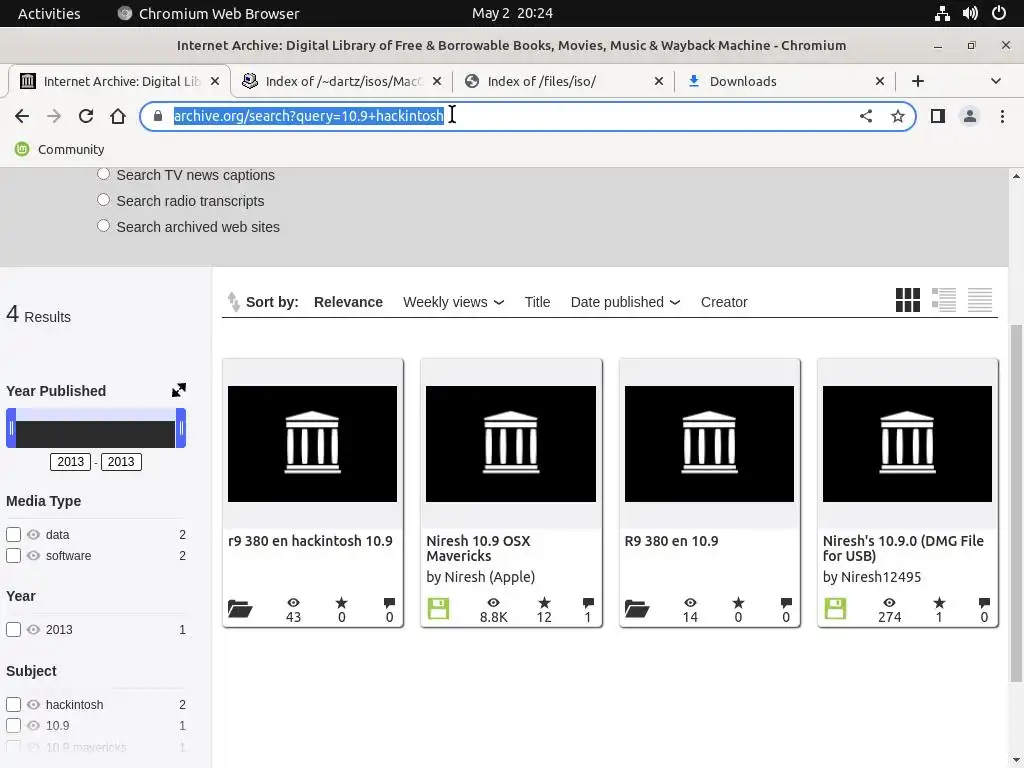Image resolution: width=1024 pixels, height=768 pixels.
Task: Hide data results with eye icon
Action: coord(33,534)
